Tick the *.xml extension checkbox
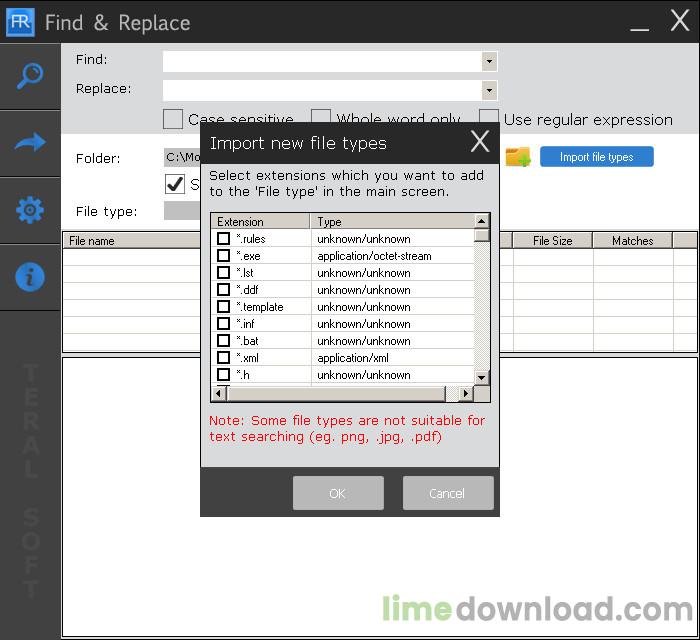Image resolution: width=700 pixels, height=640 pixels. tap(223, 357)
